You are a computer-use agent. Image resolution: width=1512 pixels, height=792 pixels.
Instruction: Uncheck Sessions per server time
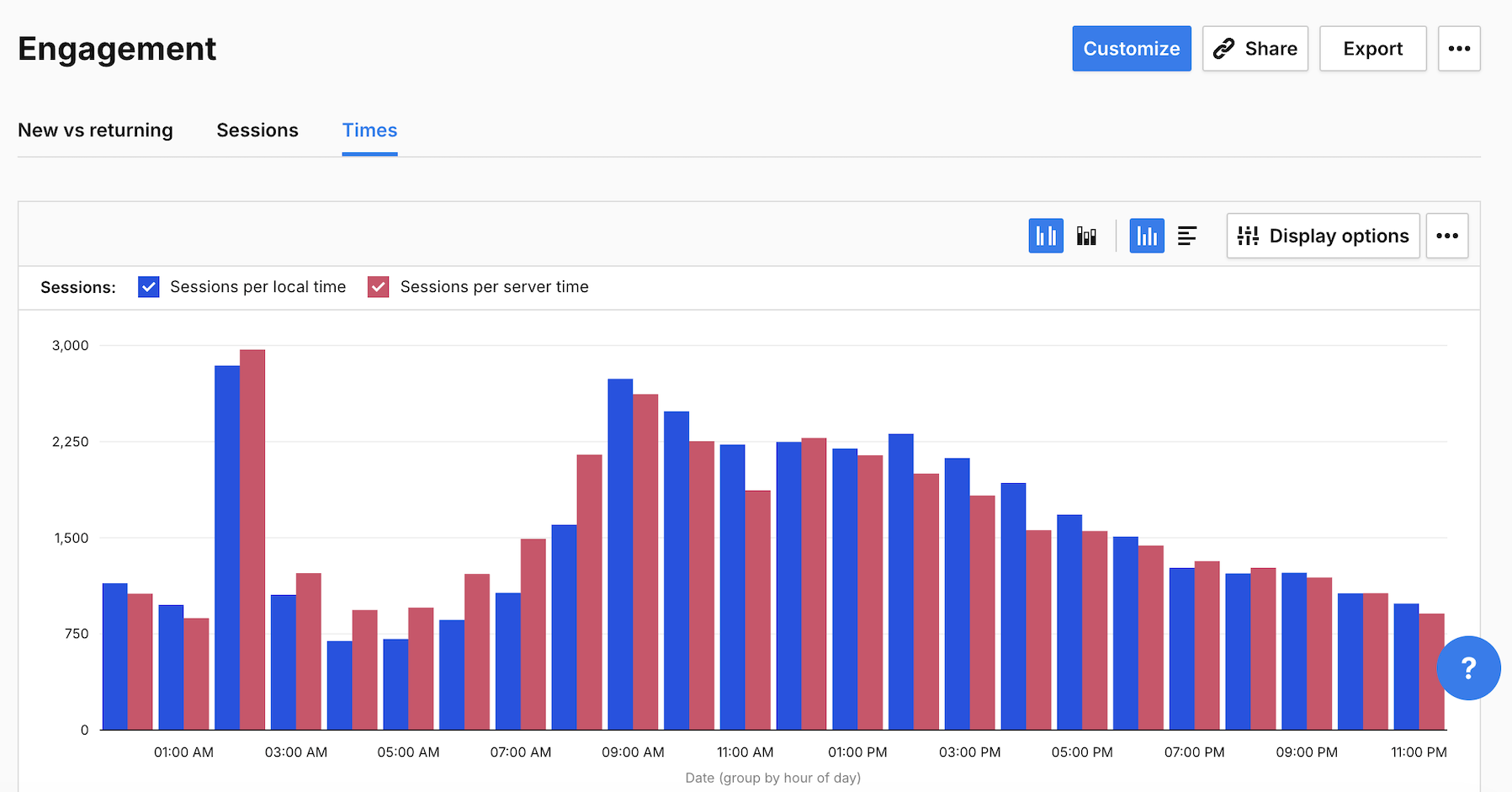click(x=379, y=287)
